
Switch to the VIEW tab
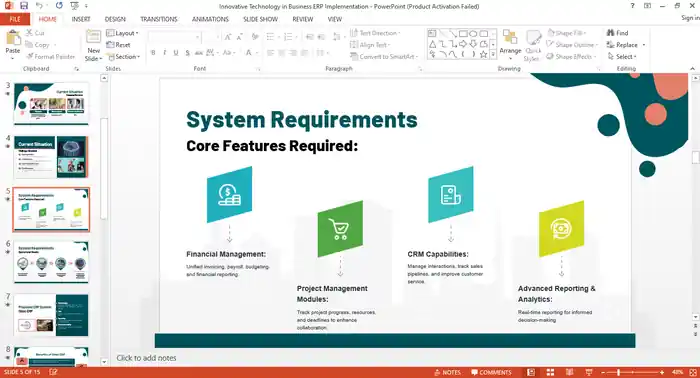[x=335, y=19]
